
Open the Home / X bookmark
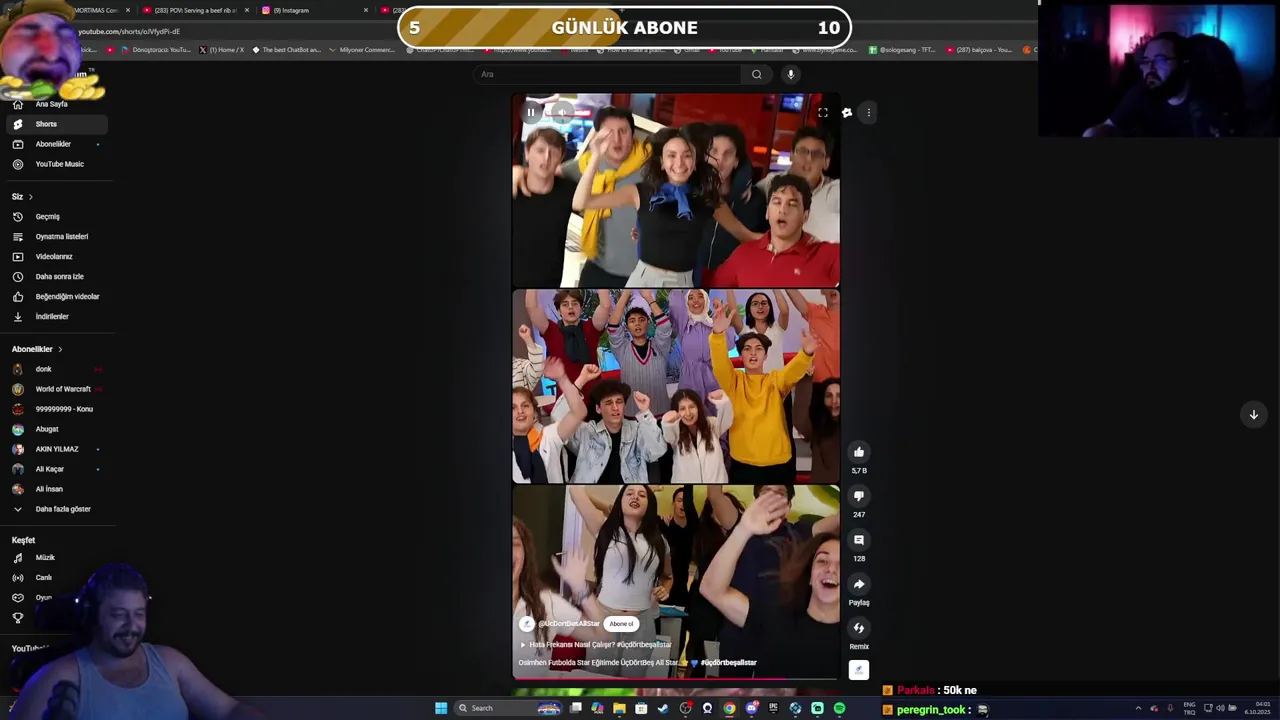(222, 49)
